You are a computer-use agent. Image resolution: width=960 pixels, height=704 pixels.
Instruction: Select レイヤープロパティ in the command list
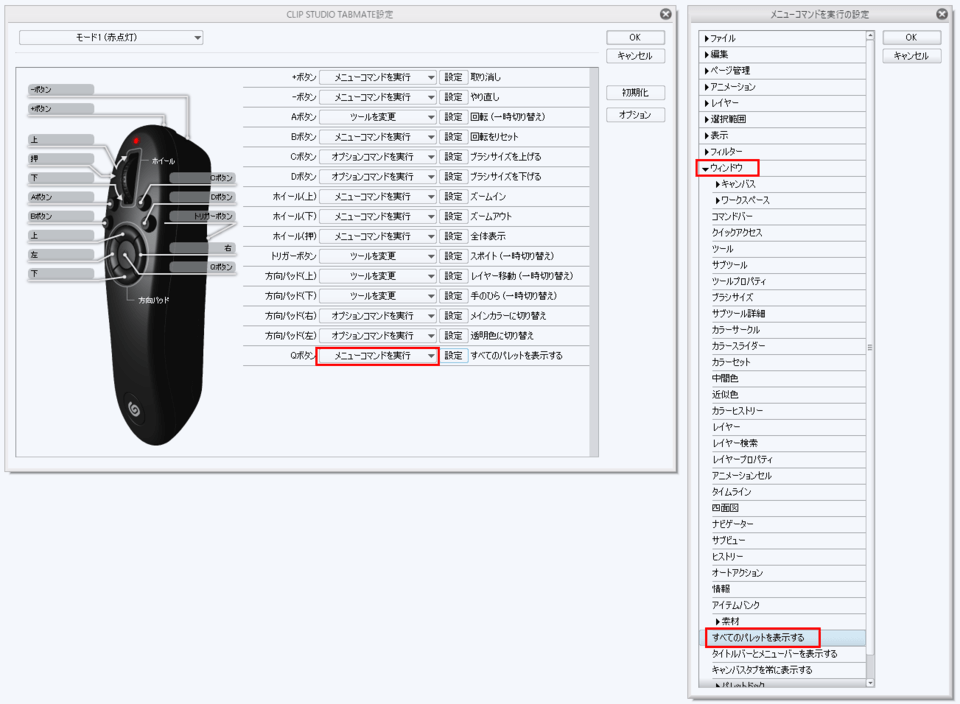(782, 460)
